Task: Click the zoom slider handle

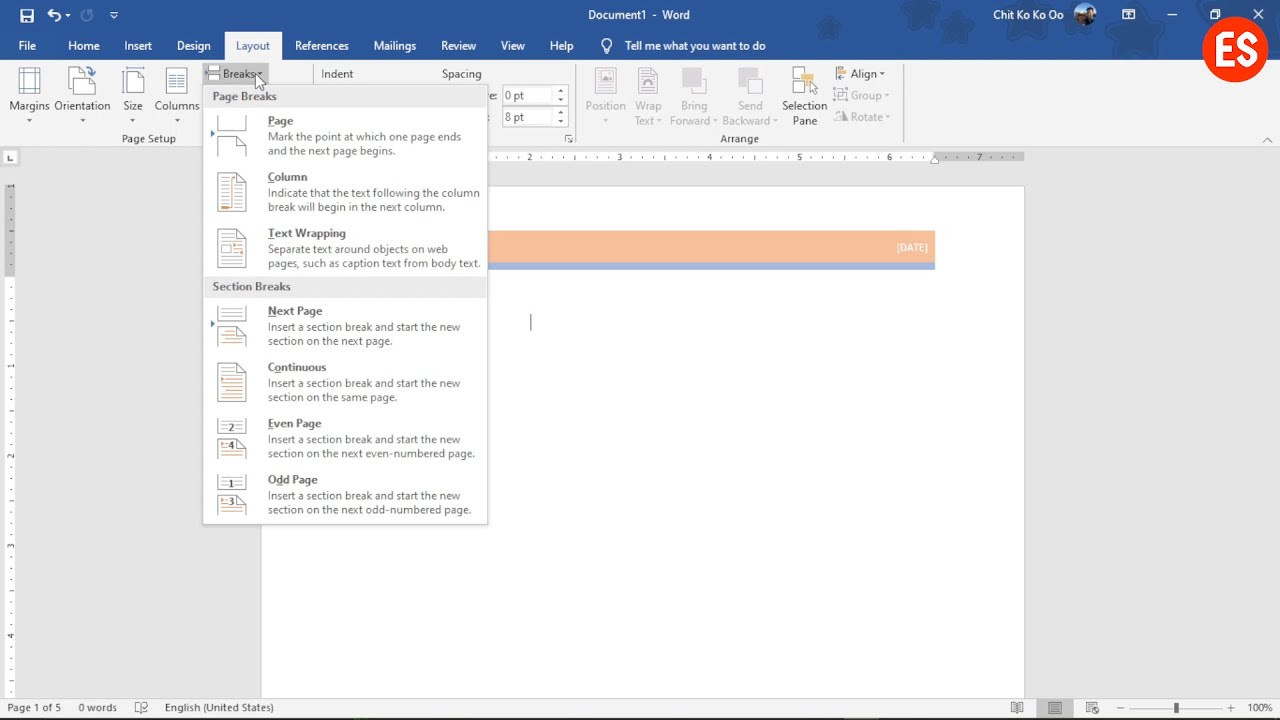Action: 1176,708
